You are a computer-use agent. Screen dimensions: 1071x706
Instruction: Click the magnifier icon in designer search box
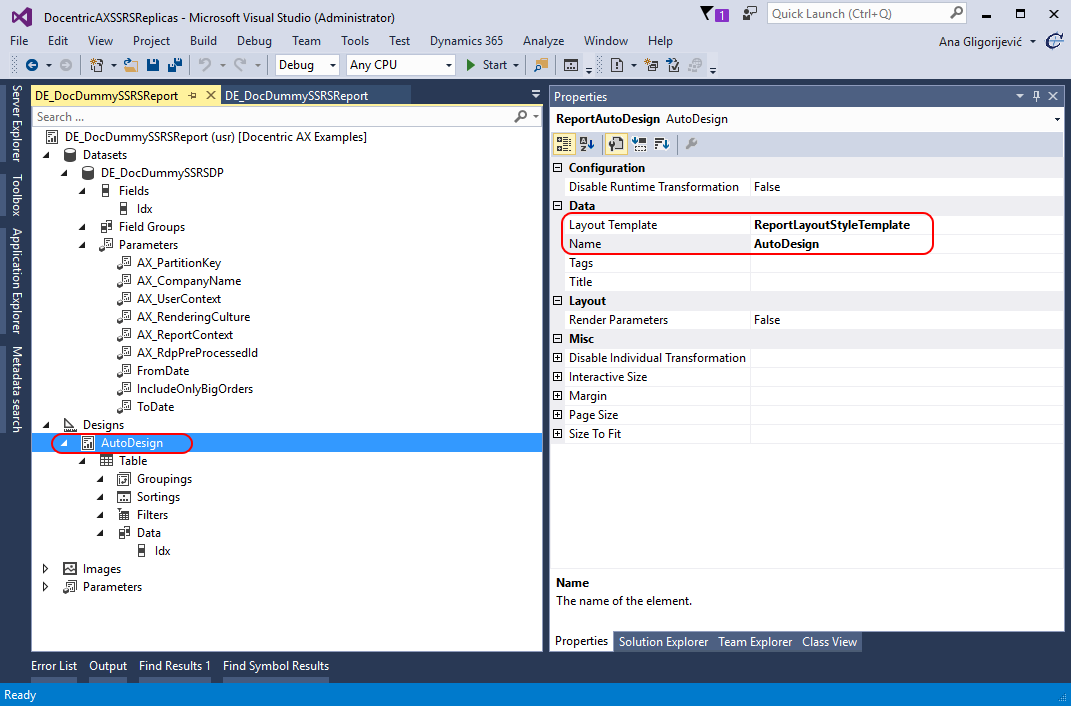521,116
